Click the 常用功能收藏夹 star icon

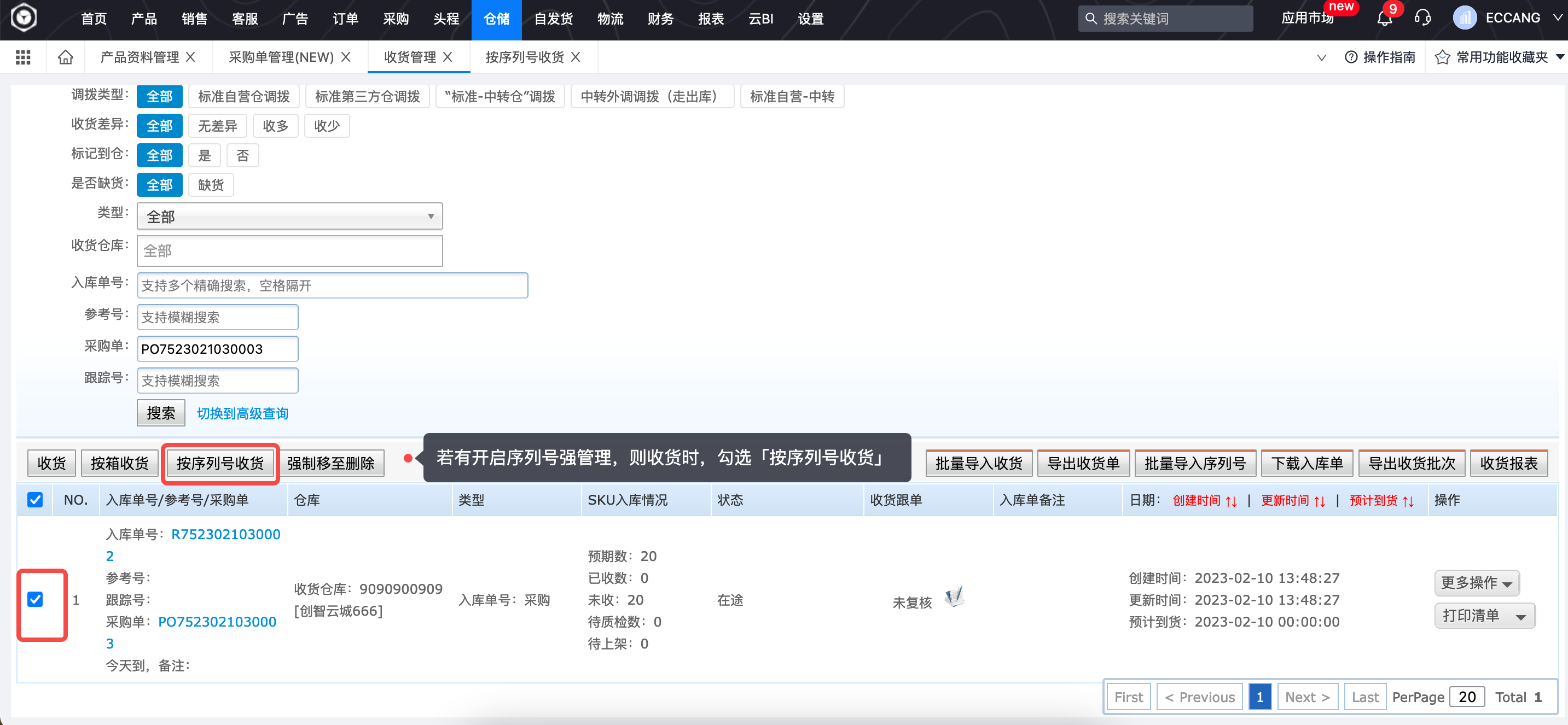click(x=1442, y=56)
